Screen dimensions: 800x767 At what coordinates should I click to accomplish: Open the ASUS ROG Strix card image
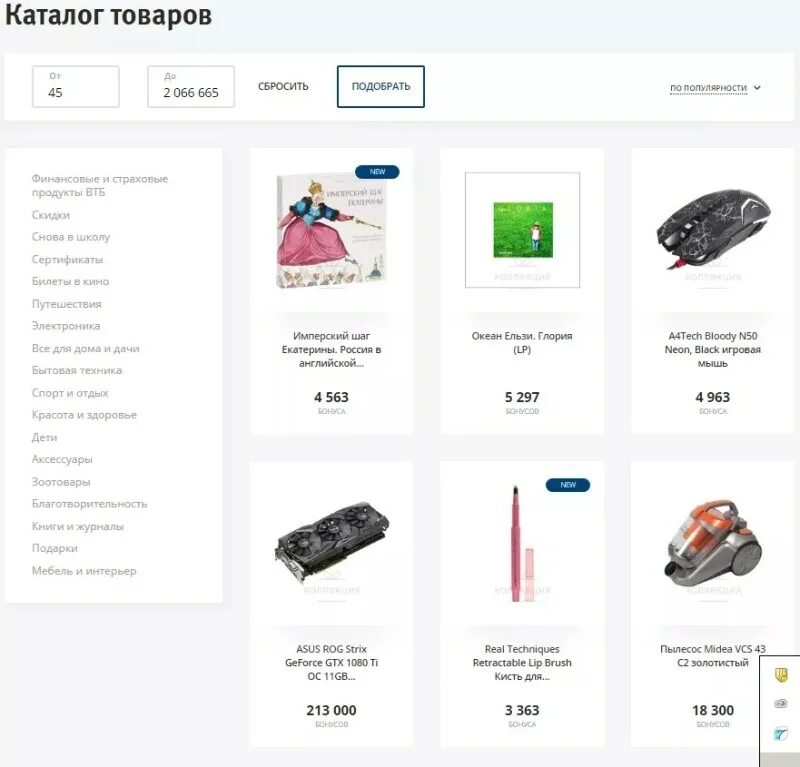tap(332, 542)
